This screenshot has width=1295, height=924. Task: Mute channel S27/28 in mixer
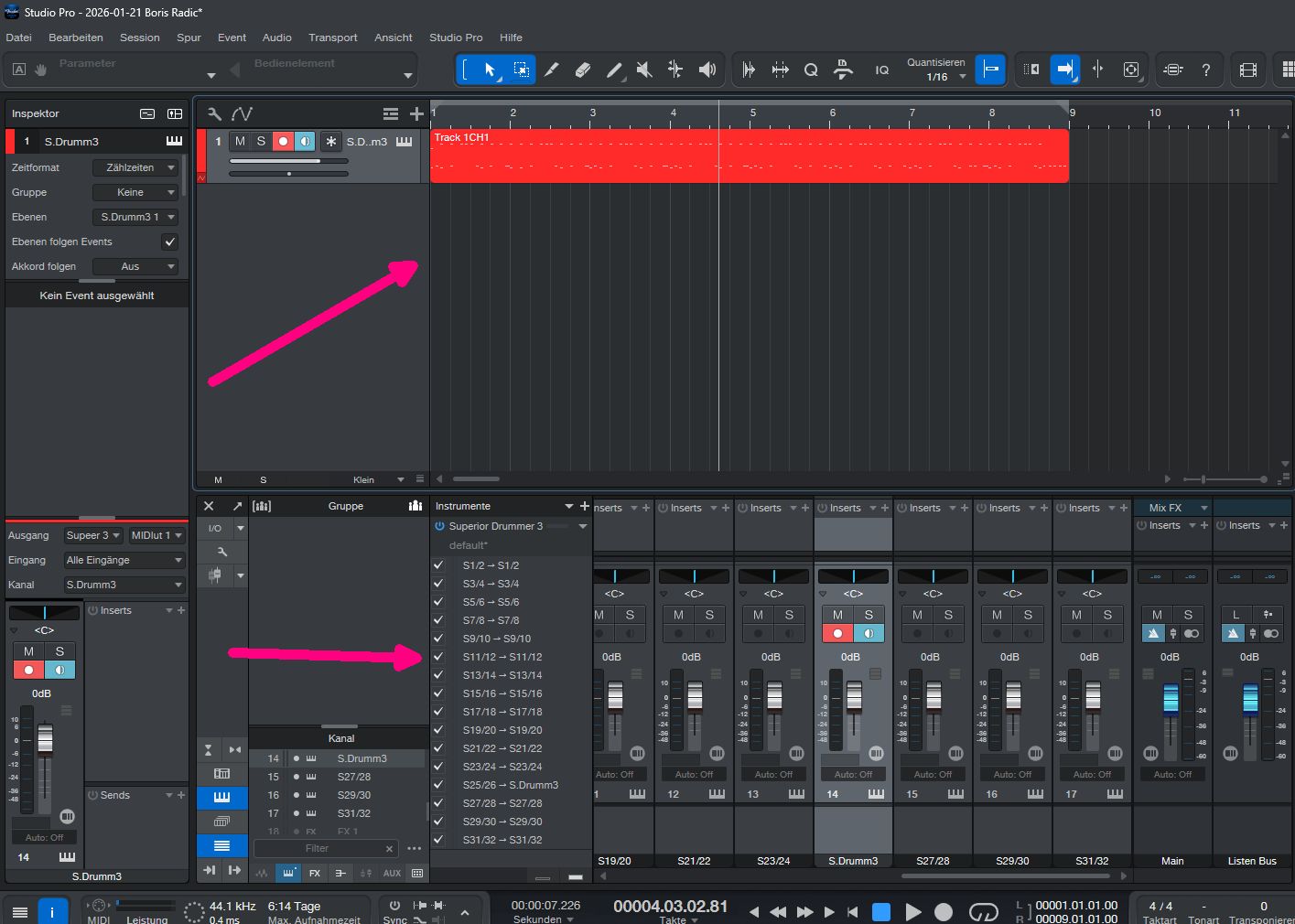pyautogui.click(x=917, y=615)
